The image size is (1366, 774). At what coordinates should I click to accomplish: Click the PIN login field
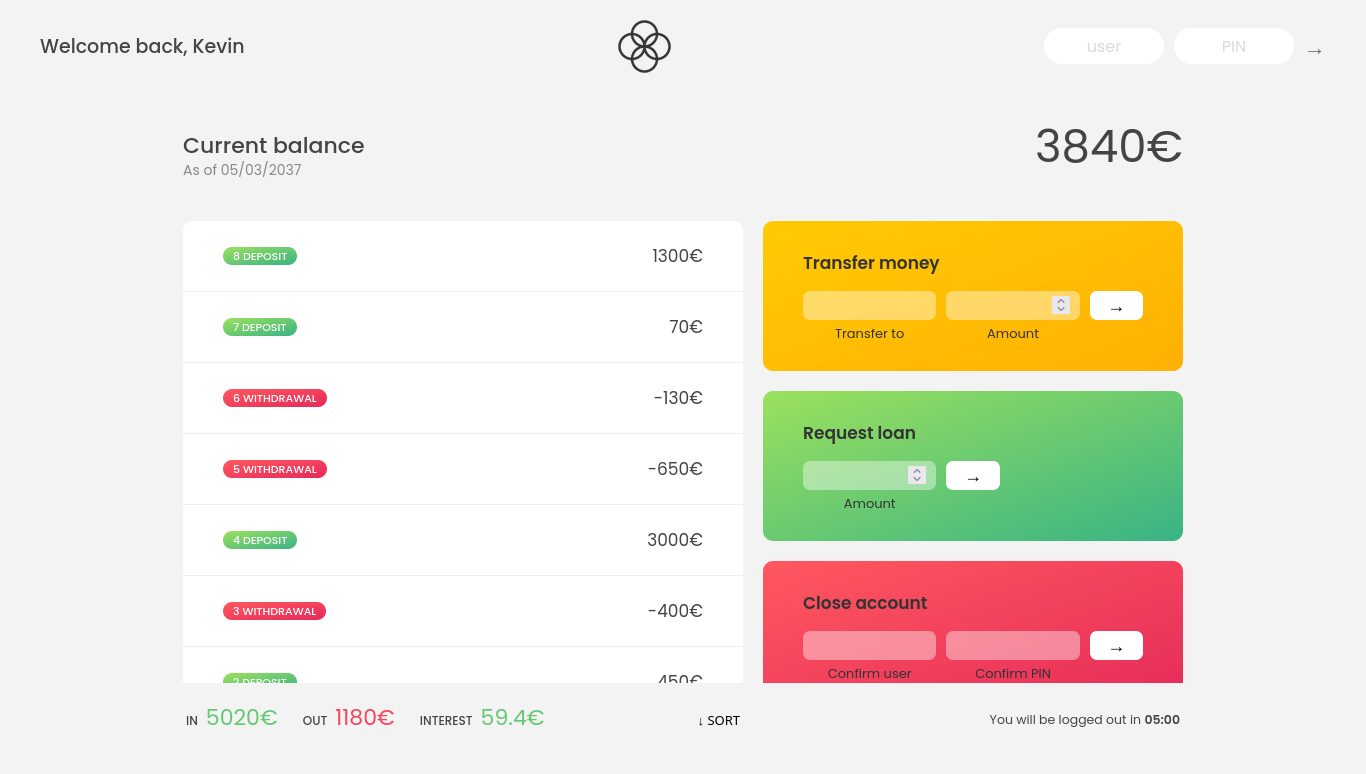[1234, 46]
